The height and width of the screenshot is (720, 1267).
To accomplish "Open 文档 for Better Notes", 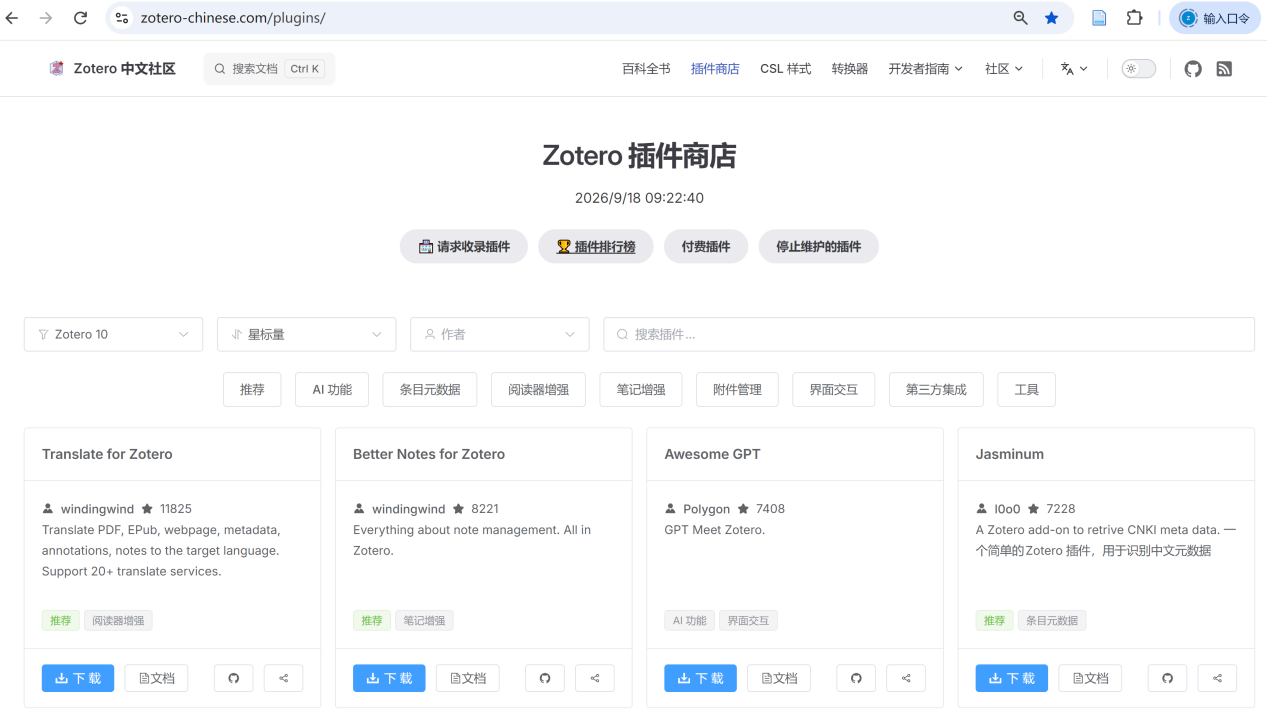I will coord(468,678).
